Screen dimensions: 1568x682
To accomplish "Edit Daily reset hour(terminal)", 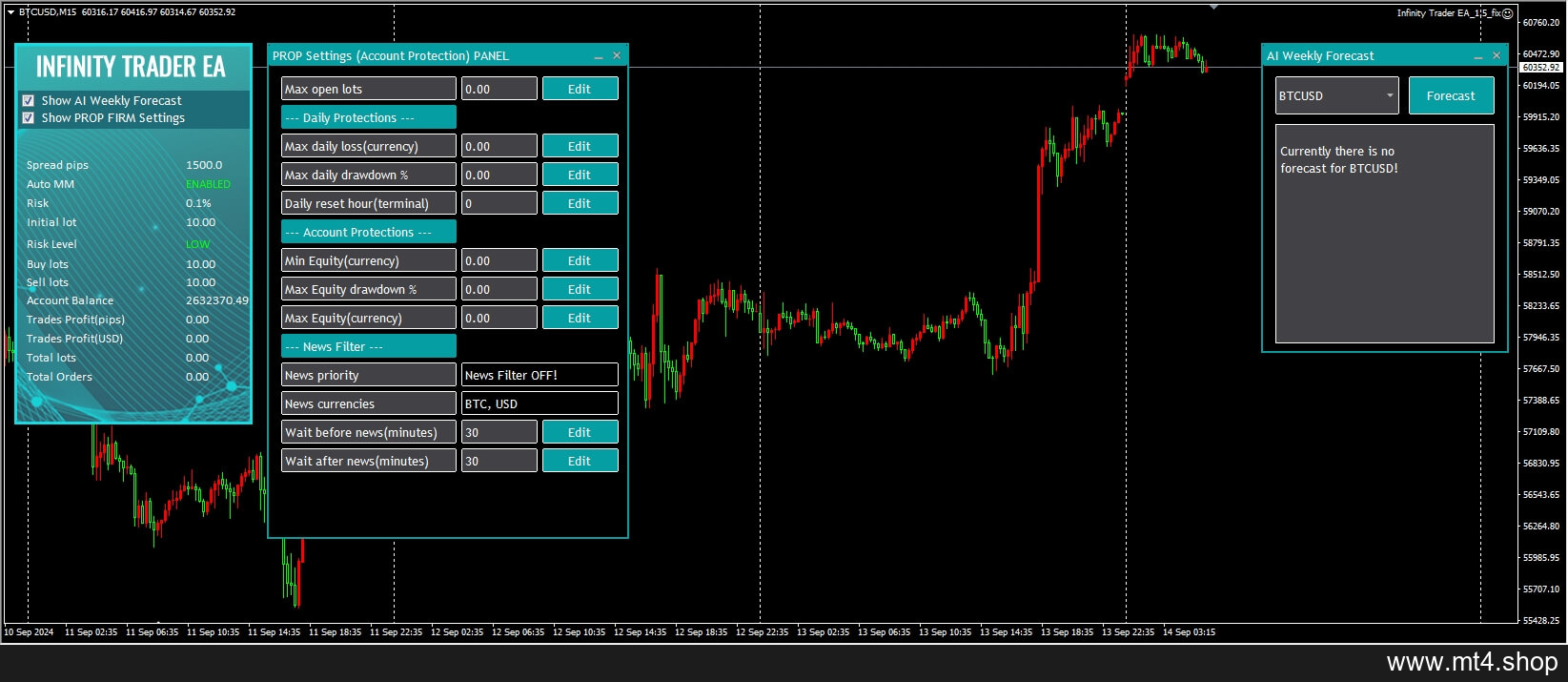I will tap(580, 203).
